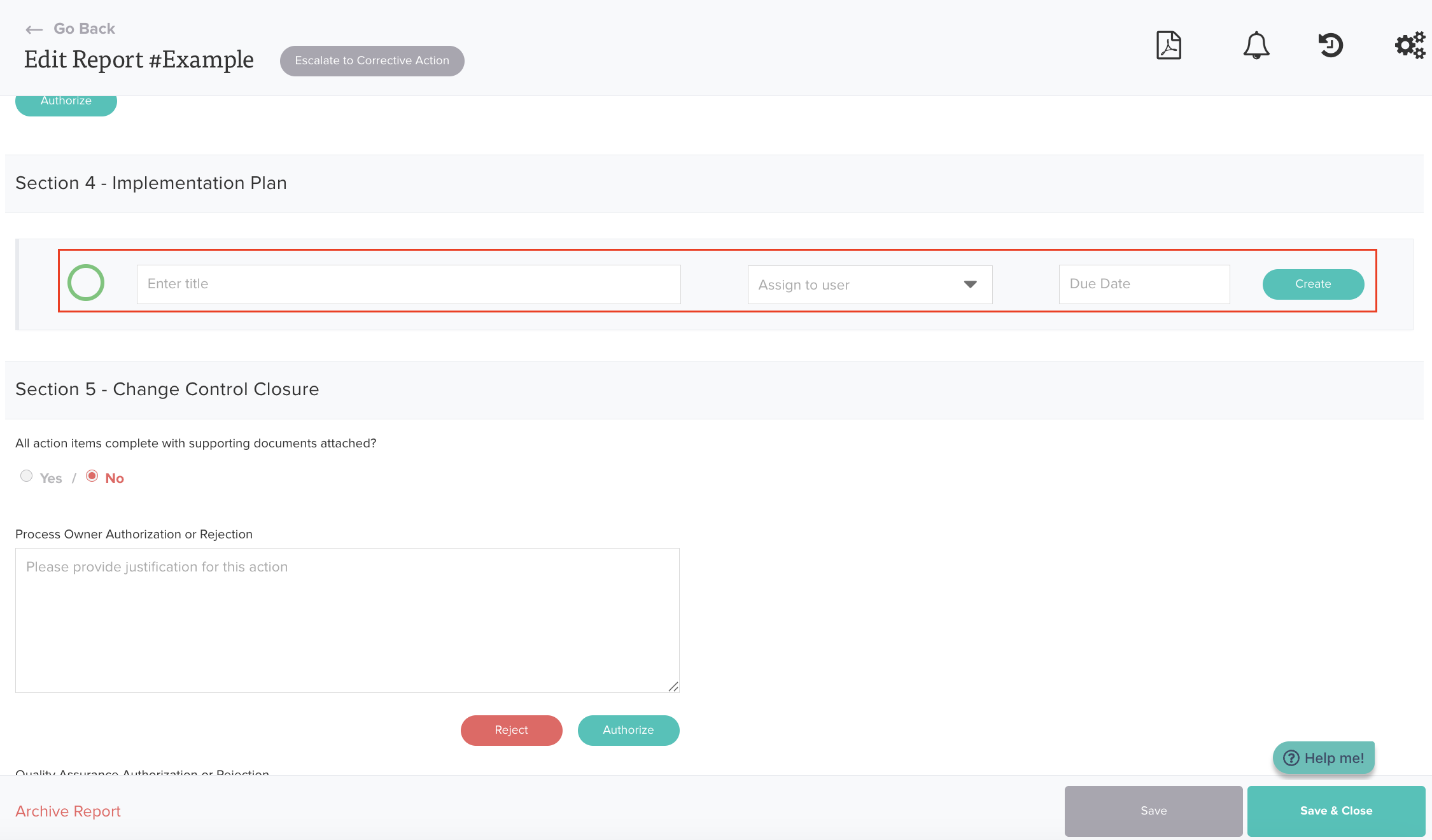Image resolution: width=1432 pixels, height=840 pixels.
Task: Click the green circle status indicator
Action: coord(86,283)
